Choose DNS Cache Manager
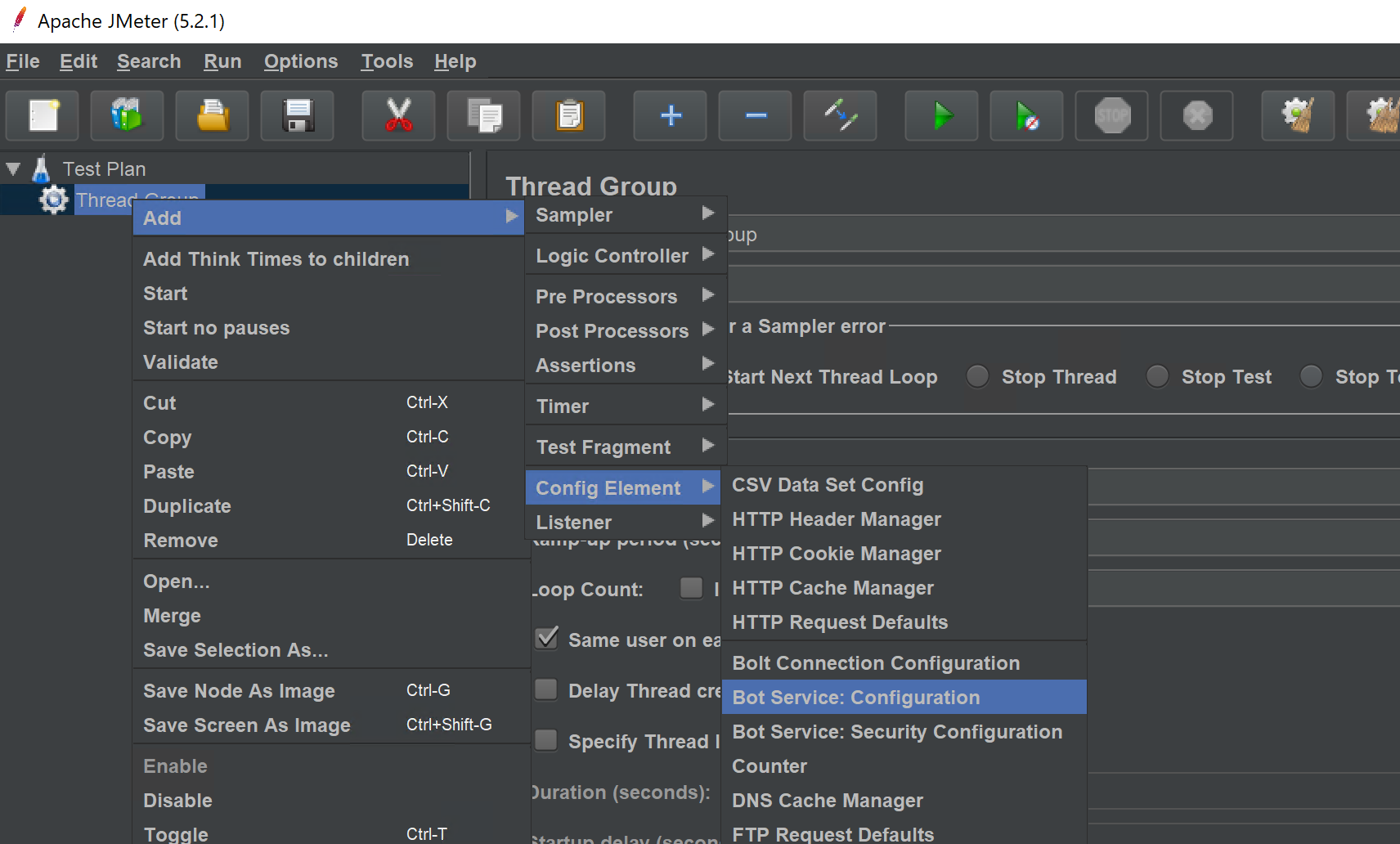The image size is (1400, 844). [904, 800]
